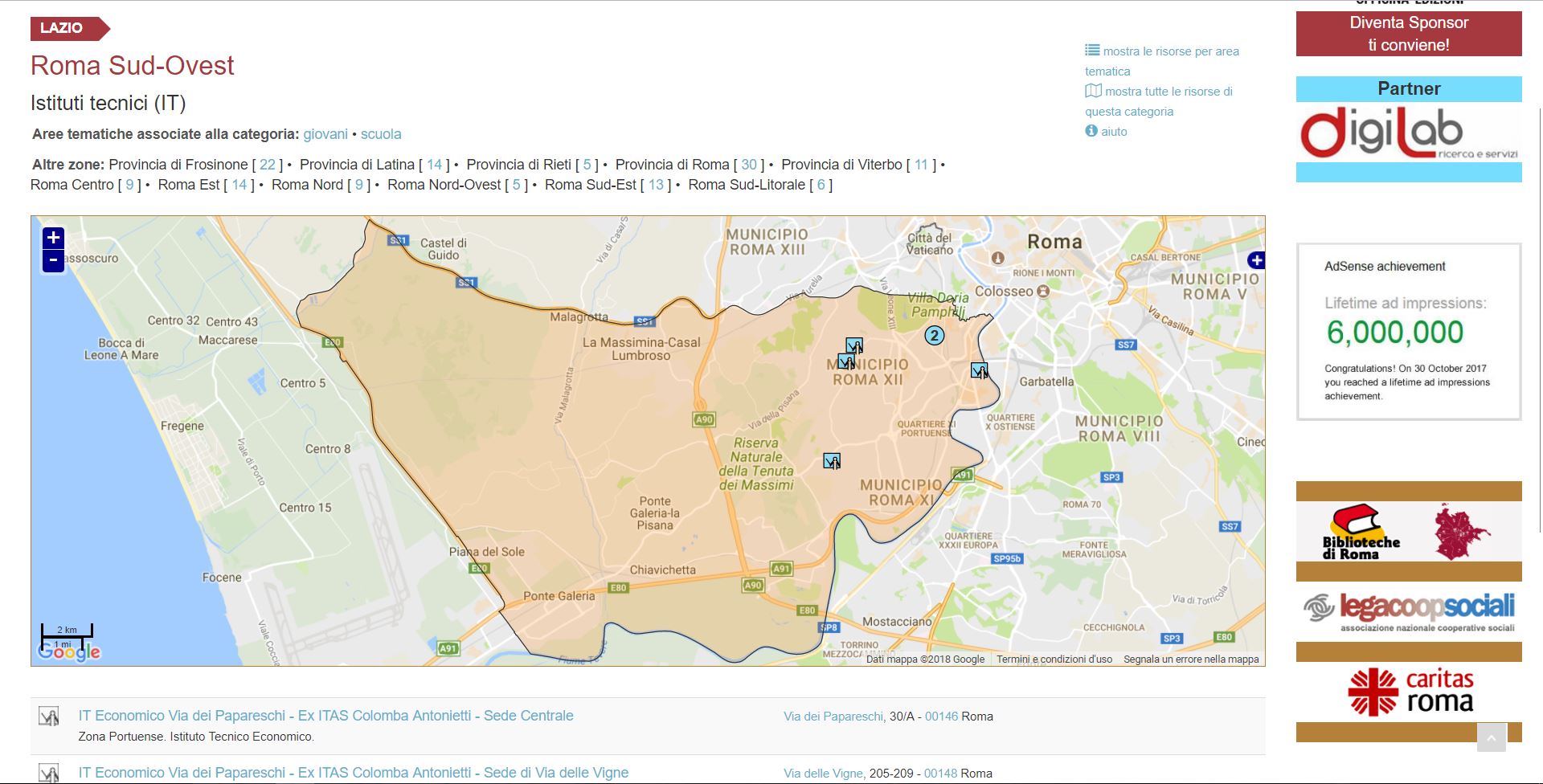Click Termini e condizioni d'uso on map

coord(1054,659)
